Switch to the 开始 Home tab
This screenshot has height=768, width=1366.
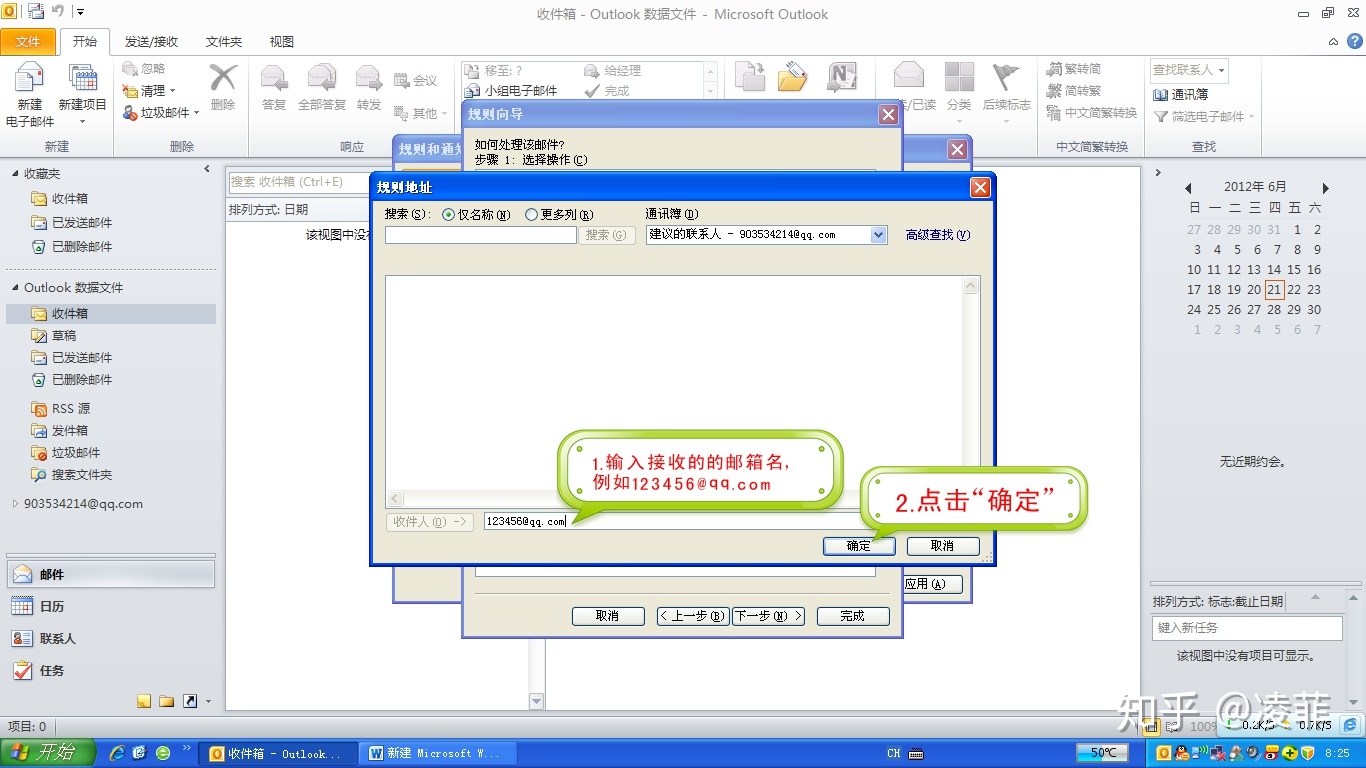85,42
